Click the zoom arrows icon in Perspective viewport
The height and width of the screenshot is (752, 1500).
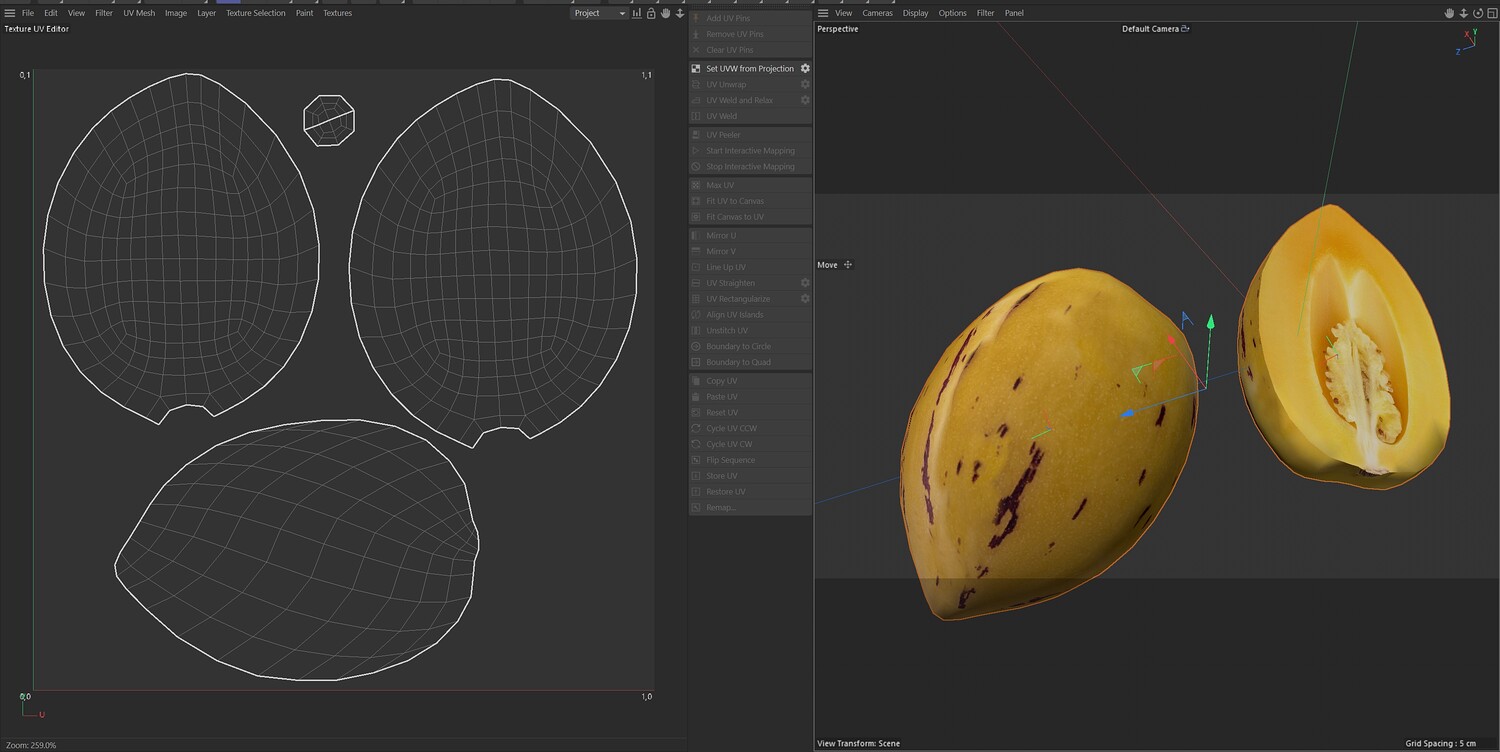click(1463, 13)
